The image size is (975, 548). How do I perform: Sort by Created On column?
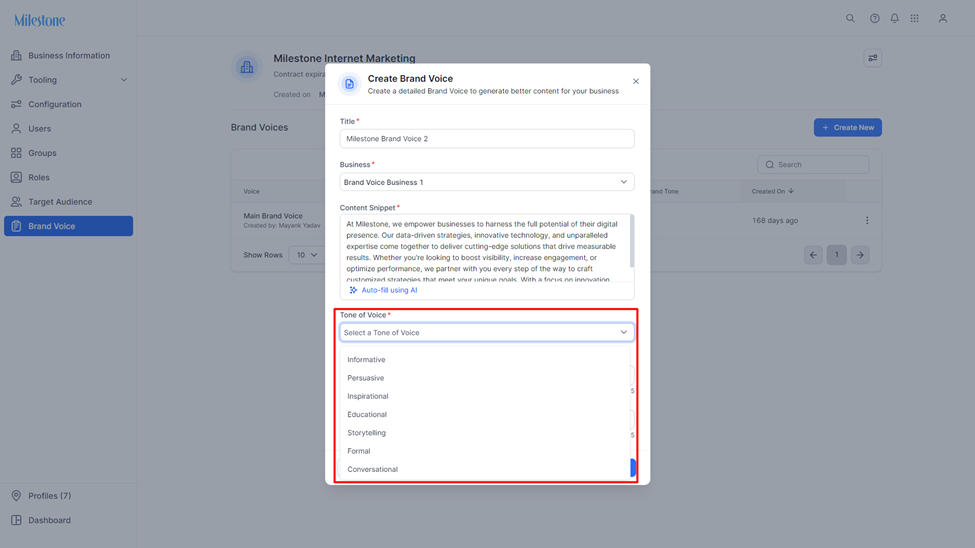772,191
